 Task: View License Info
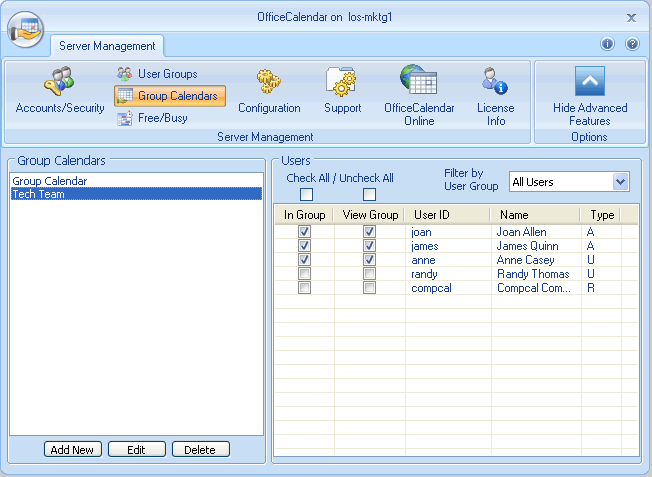(x=496, y=96)
